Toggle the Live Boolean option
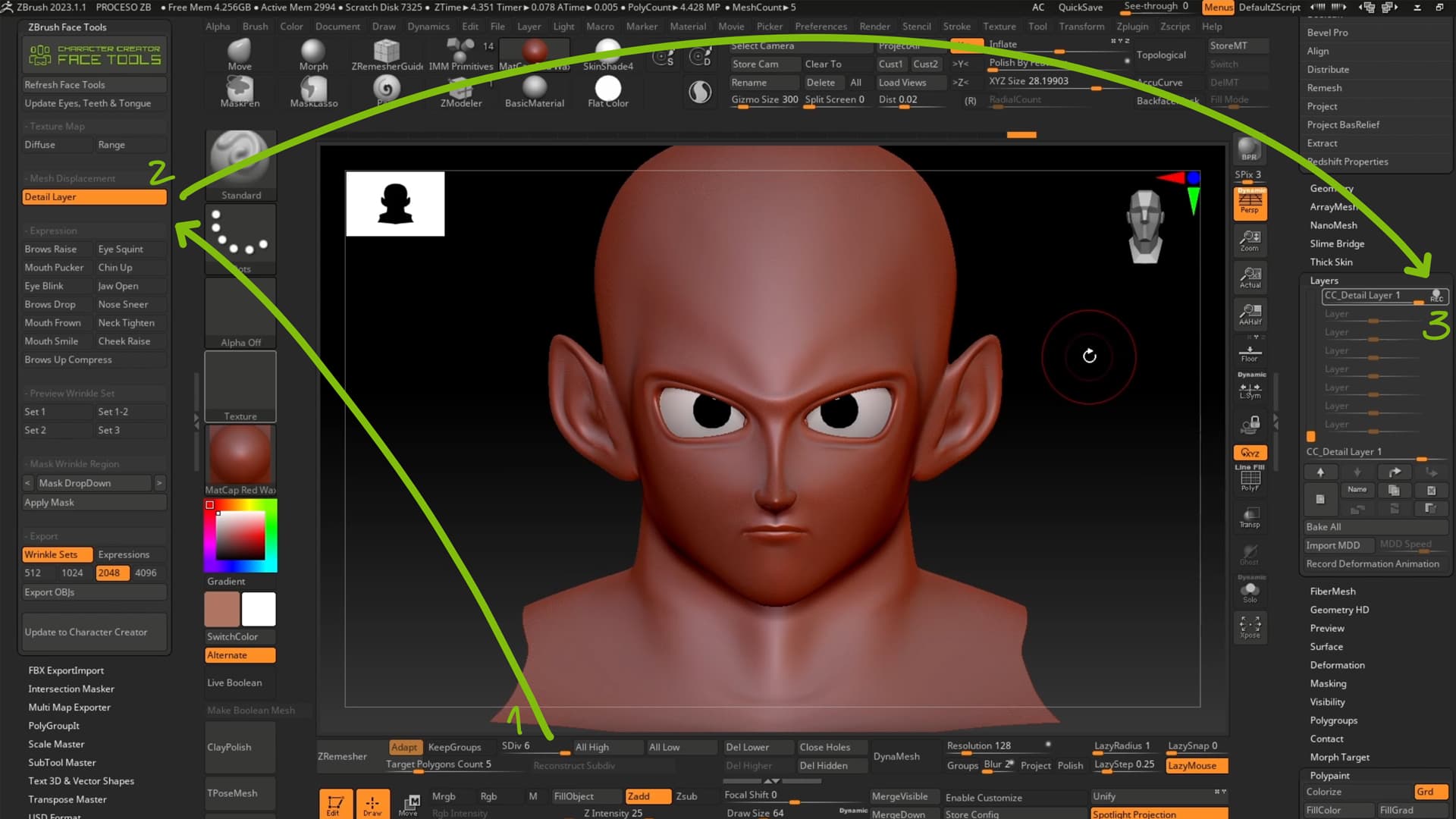This screenshot has height=819, width=1456. click(x=234, y=682)
